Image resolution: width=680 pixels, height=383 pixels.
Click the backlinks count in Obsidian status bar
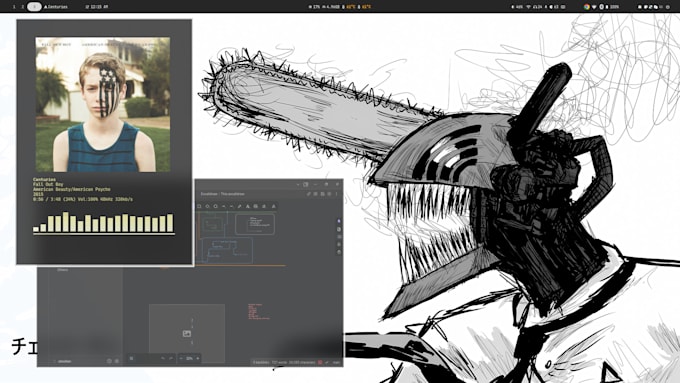[261, 362]
